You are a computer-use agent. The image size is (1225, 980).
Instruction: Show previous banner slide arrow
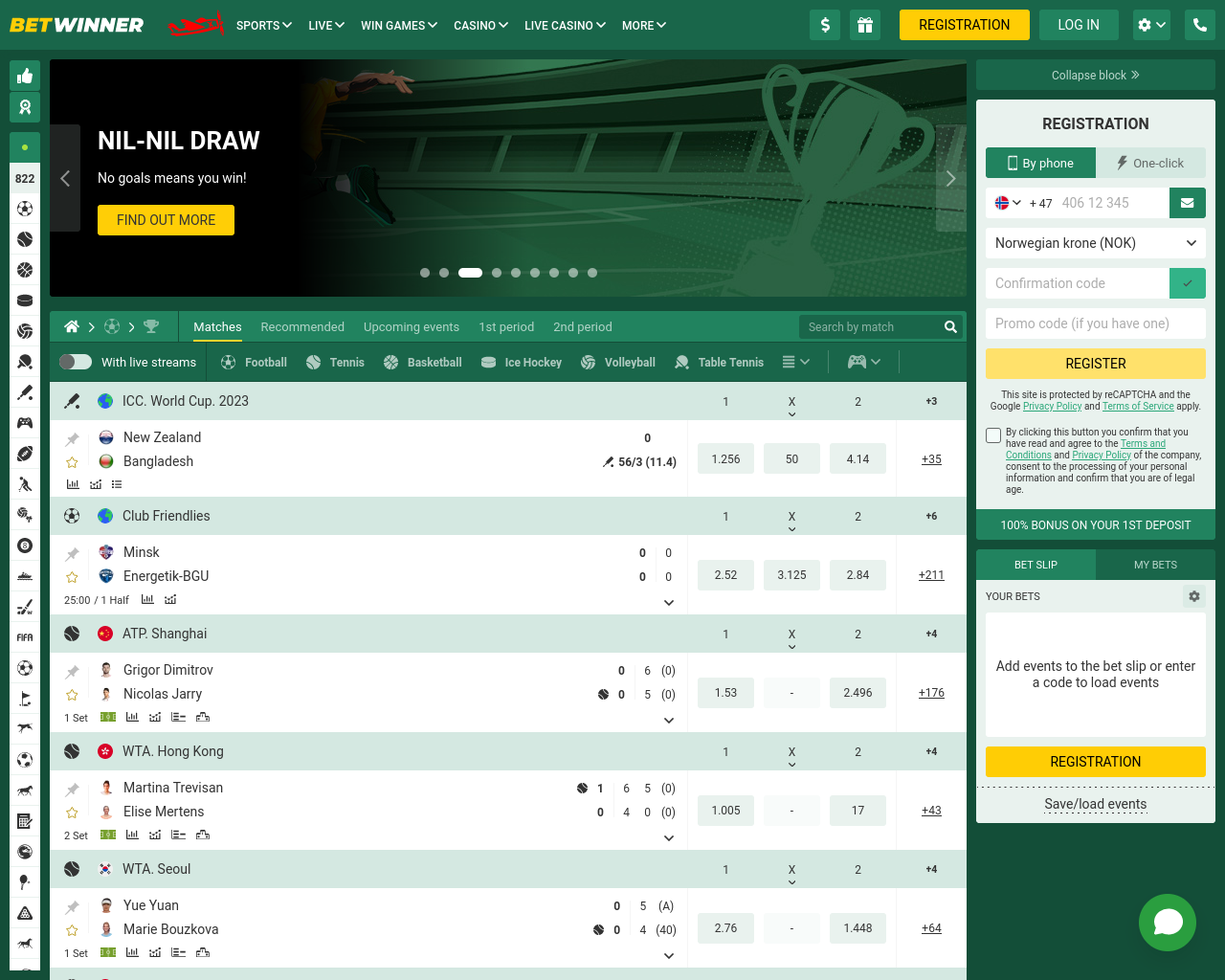(x=65, y=178)
